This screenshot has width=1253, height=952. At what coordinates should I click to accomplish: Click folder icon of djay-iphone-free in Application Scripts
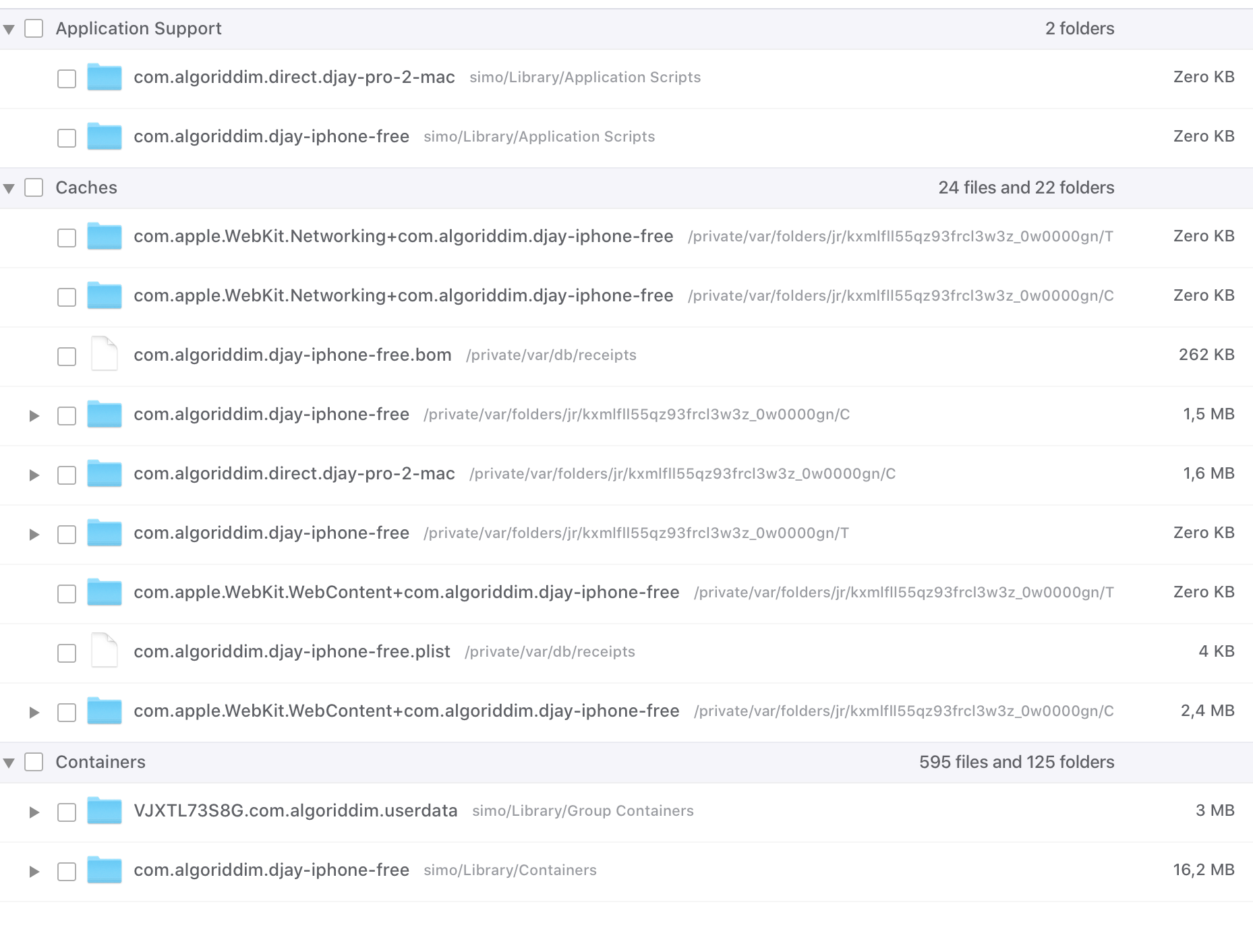coord(105,137)
